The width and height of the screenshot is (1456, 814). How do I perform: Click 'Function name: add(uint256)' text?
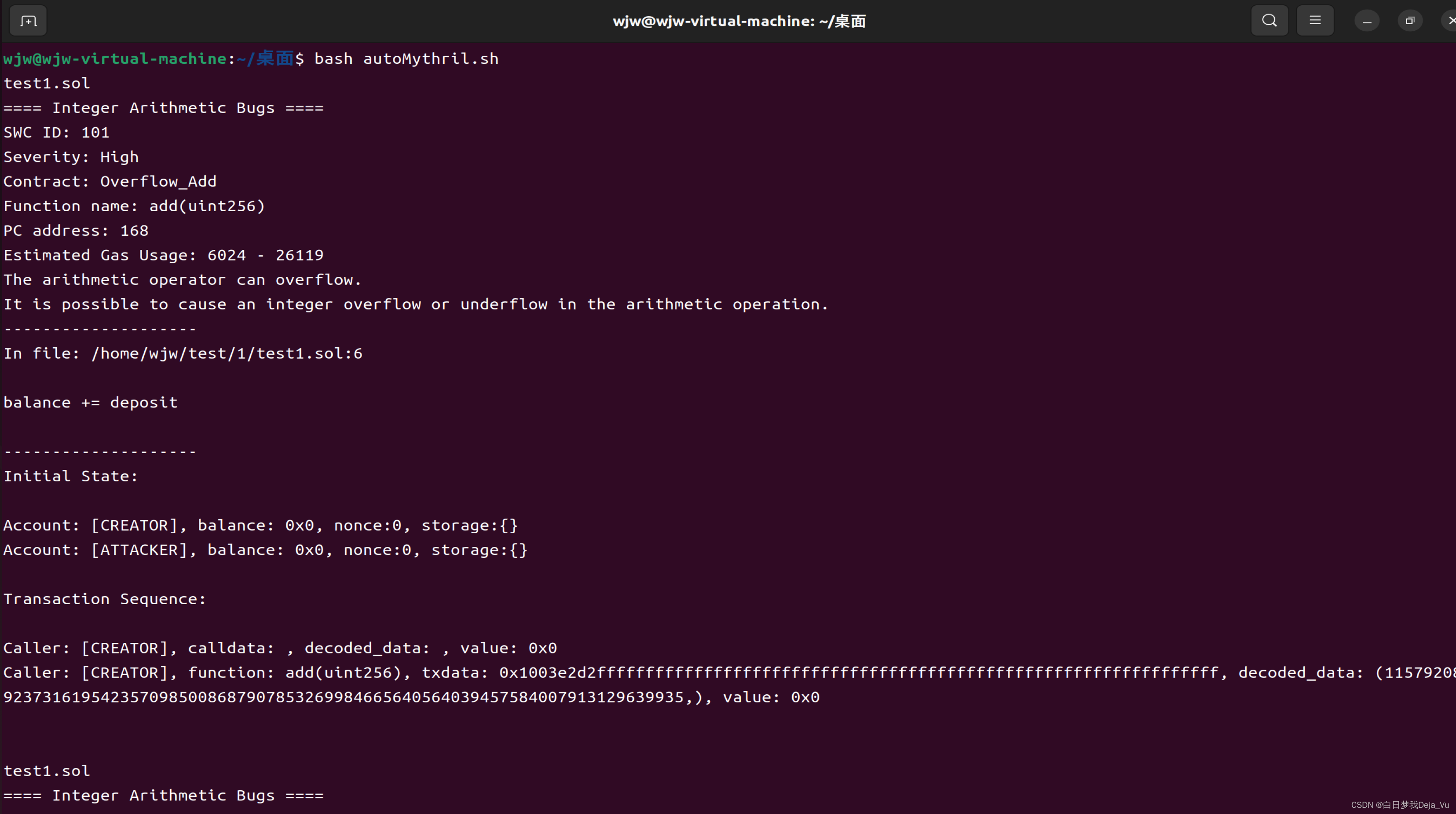135,206
